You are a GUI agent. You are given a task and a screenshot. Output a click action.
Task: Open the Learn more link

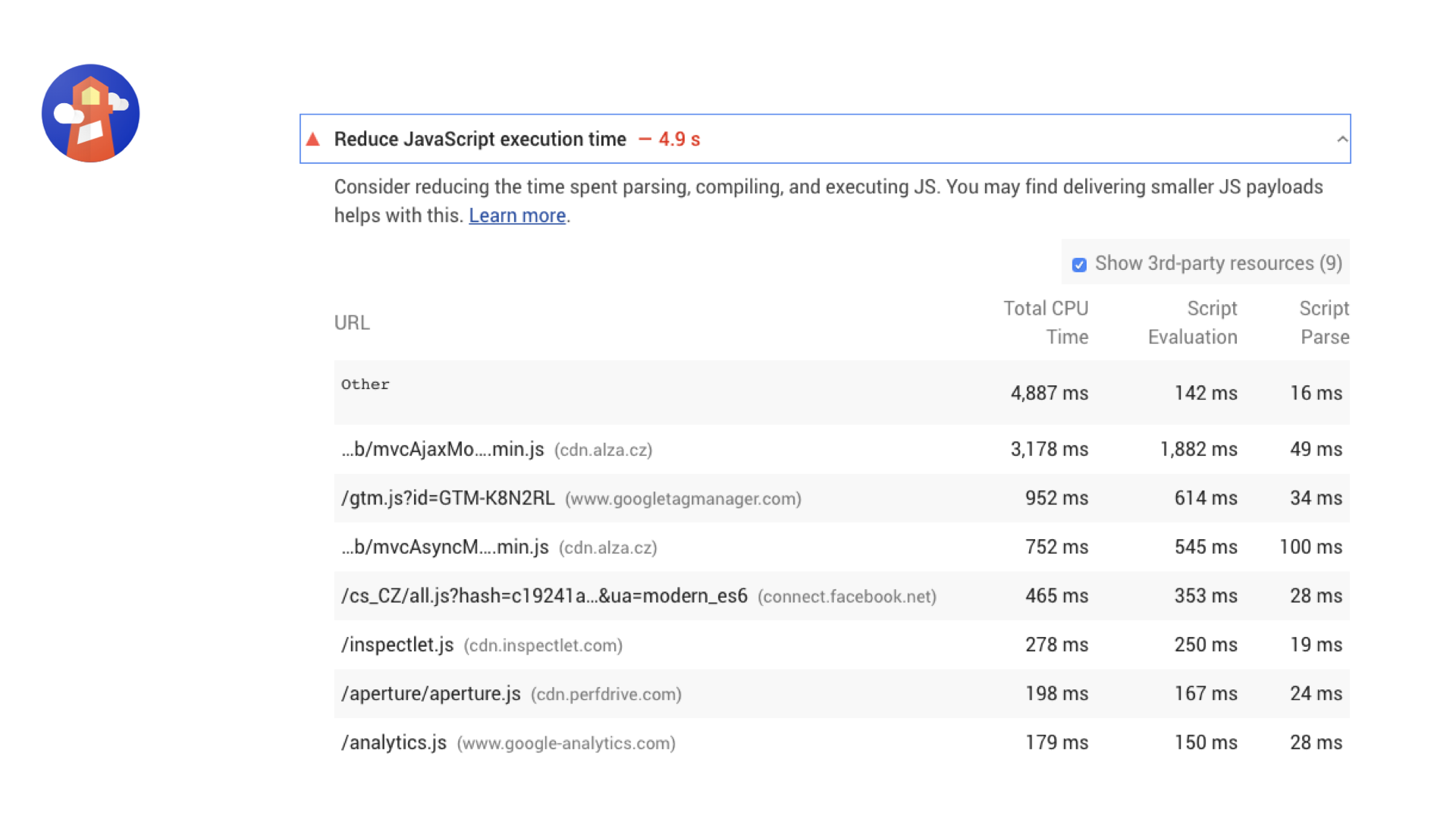517,215
